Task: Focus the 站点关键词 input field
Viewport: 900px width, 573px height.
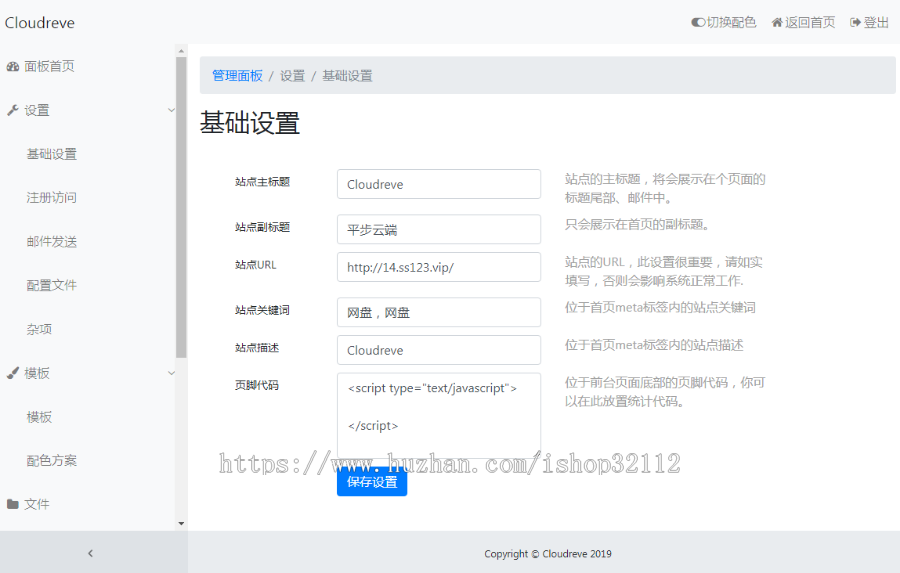Action: tap(439, 312)
